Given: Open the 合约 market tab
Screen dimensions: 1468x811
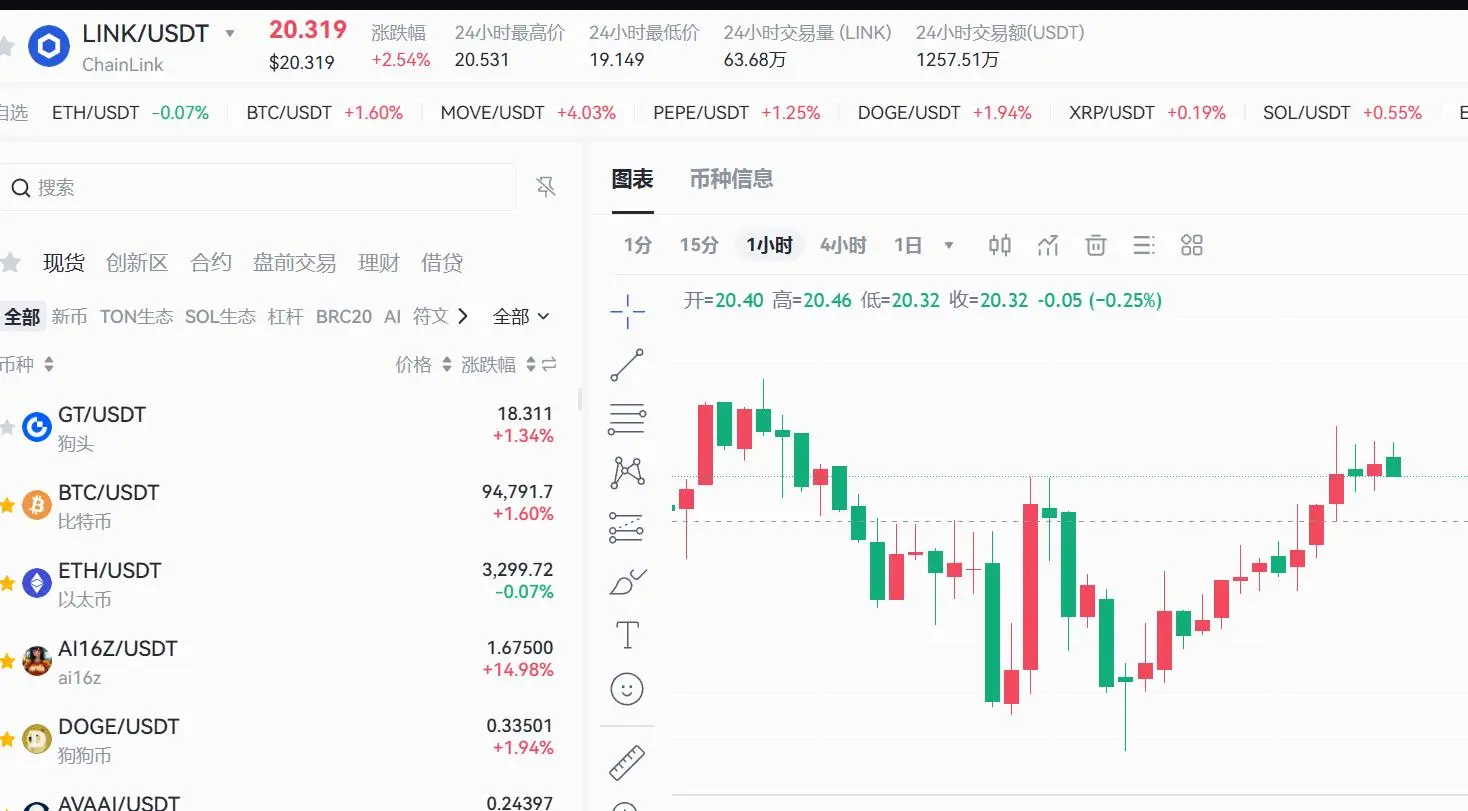Looking at the screenshot, I should pos(211,263).
